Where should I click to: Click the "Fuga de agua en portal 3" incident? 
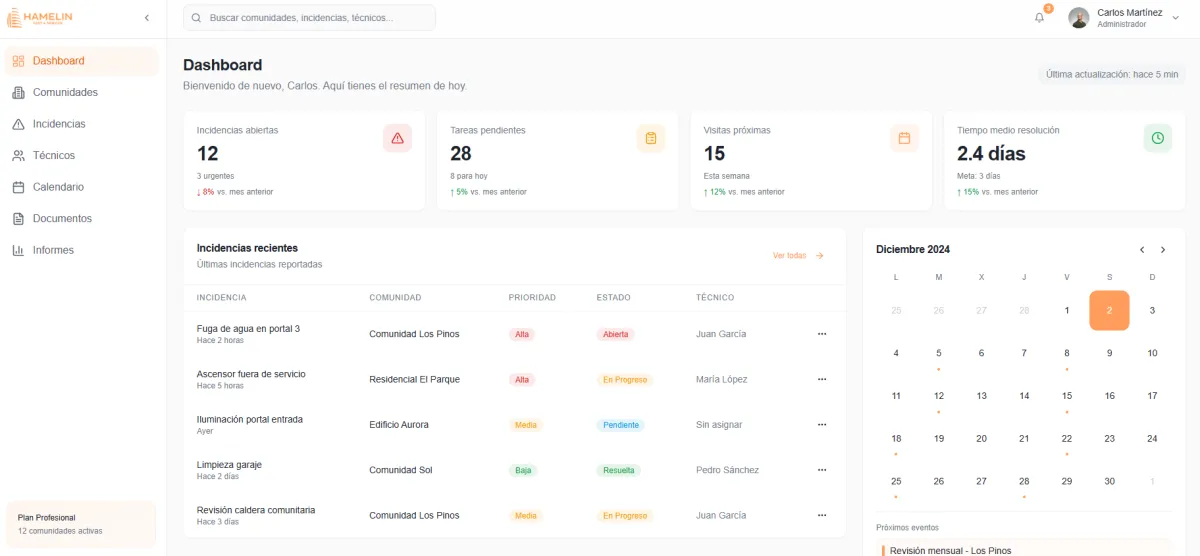[248, 329]
